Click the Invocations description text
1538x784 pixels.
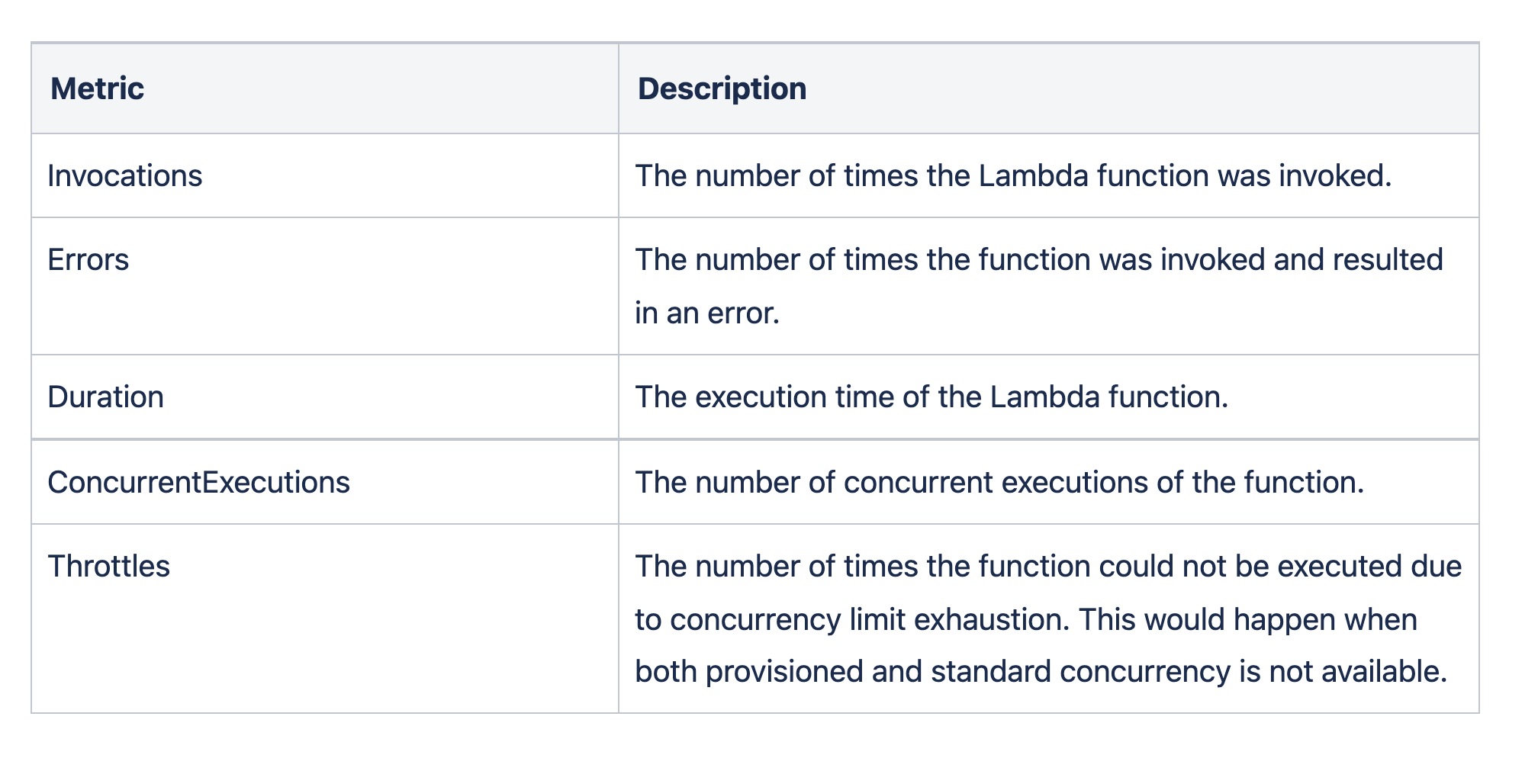pyautogui.click(x=1013, y=176)
